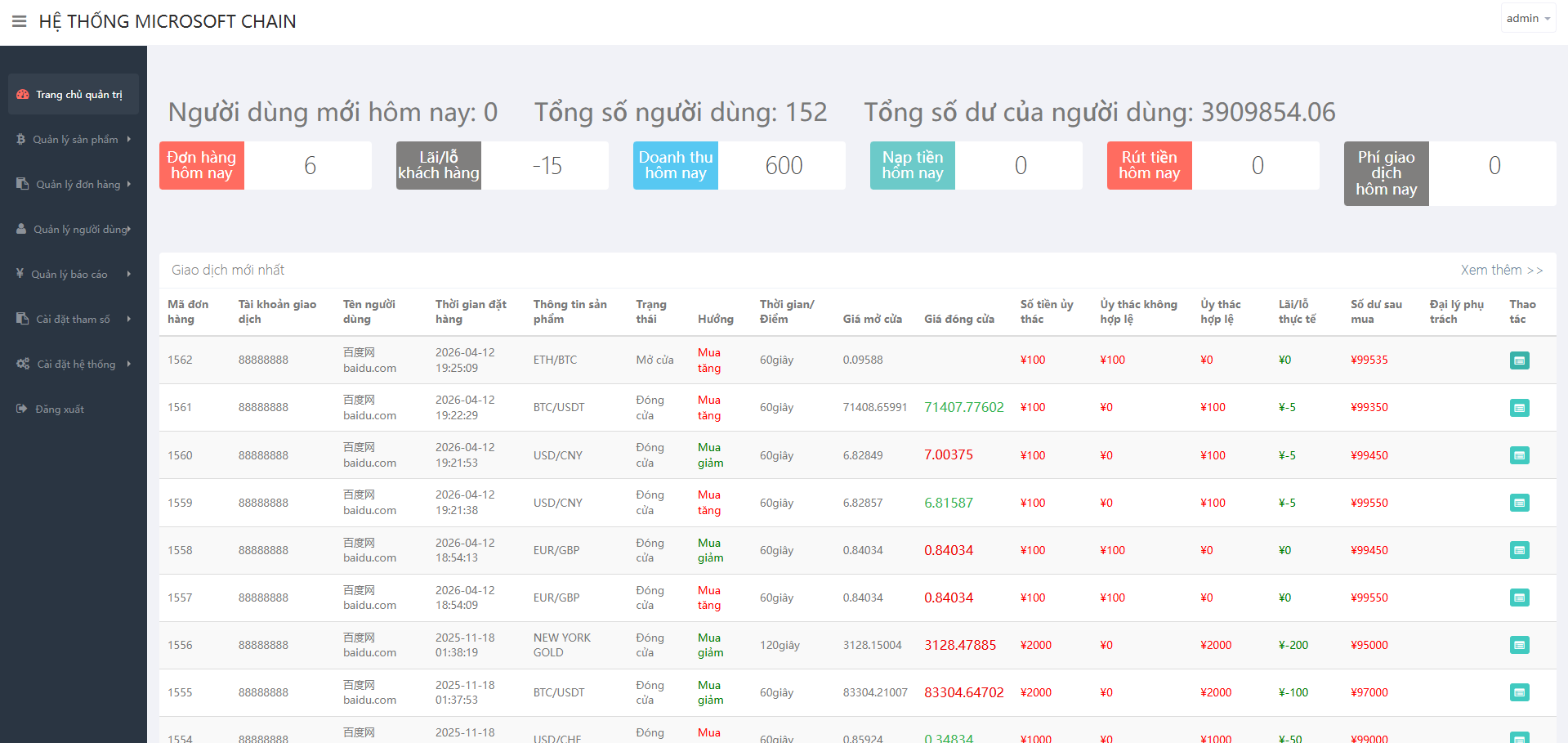Screen dimensions: 1568x743
Task: Click the Đơn hàng hôm nay red tile
Action: 202,165
